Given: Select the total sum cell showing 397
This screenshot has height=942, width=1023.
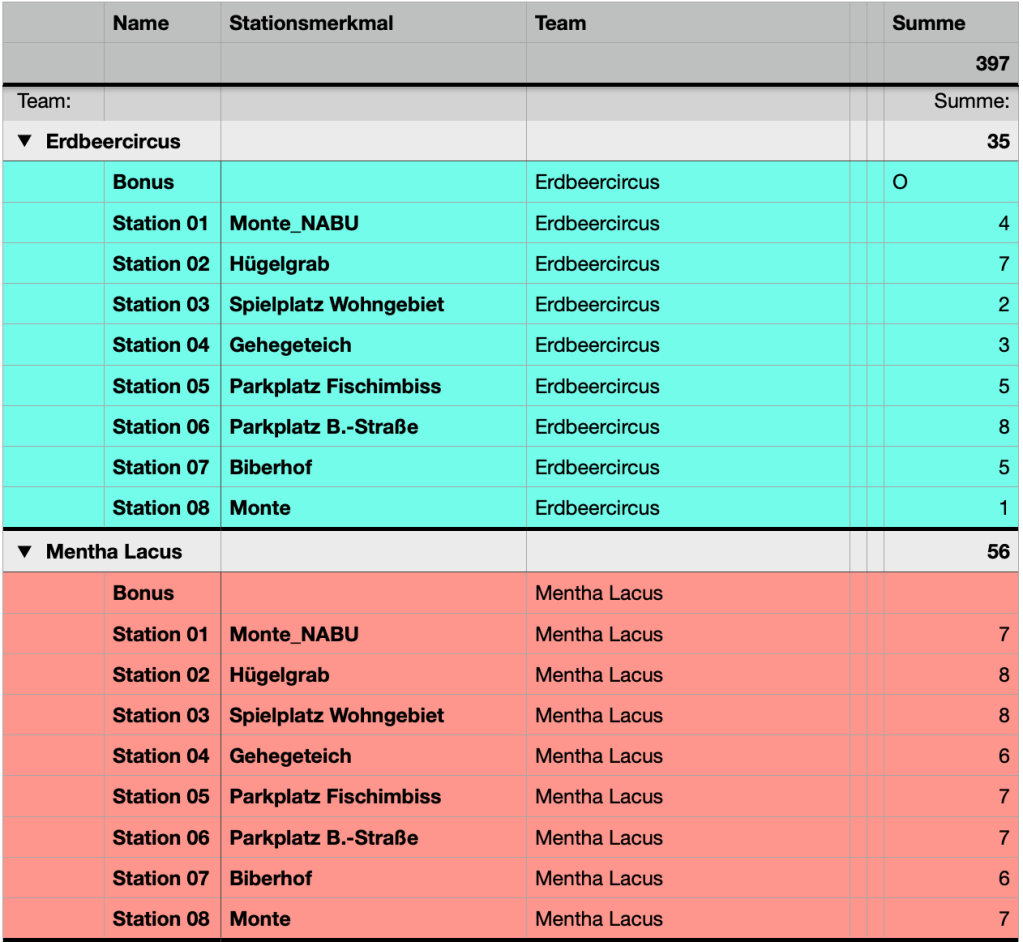Looking at the screenshot, I should [x=991, y=64].
